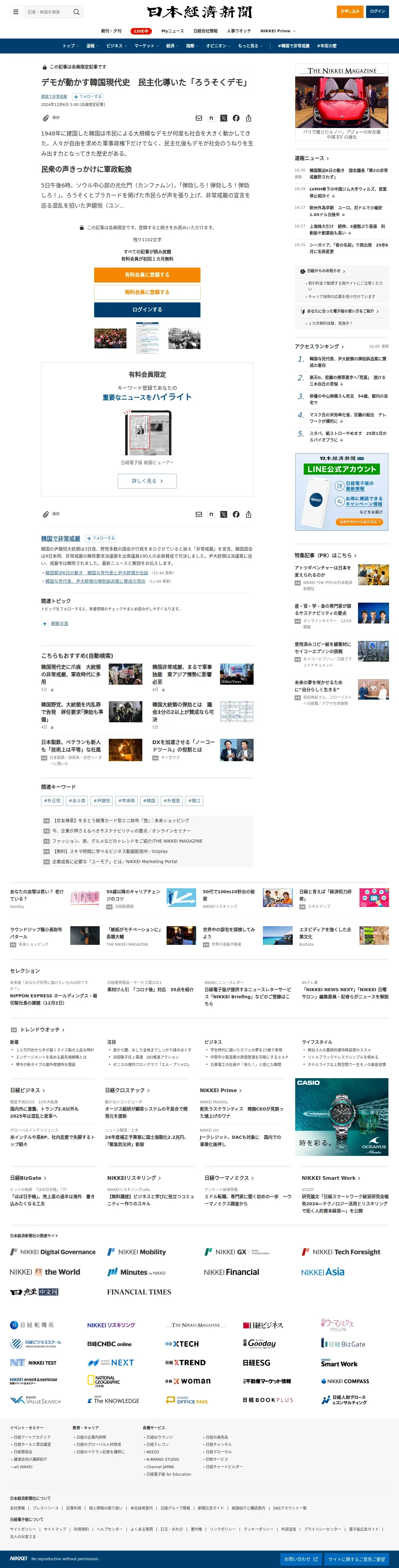Share on X from the top share bar
Viewport: 399px width, 1568px height.
click(223, 118)
